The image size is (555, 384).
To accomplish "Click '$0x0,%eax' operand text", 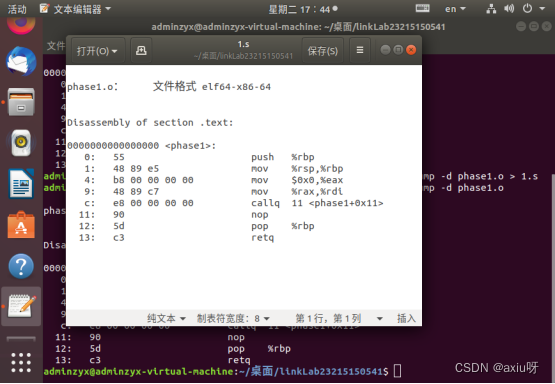I will coord(317,180).
